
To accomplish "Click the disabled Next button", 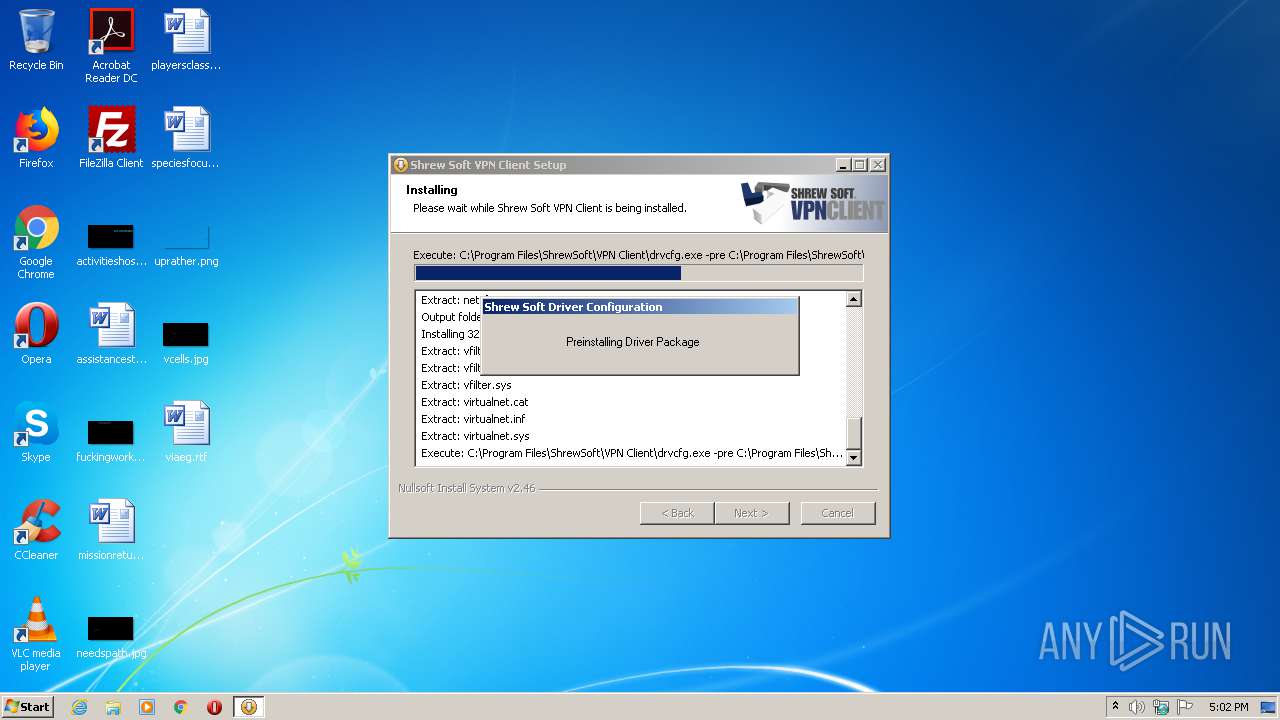I will point(751,513).
